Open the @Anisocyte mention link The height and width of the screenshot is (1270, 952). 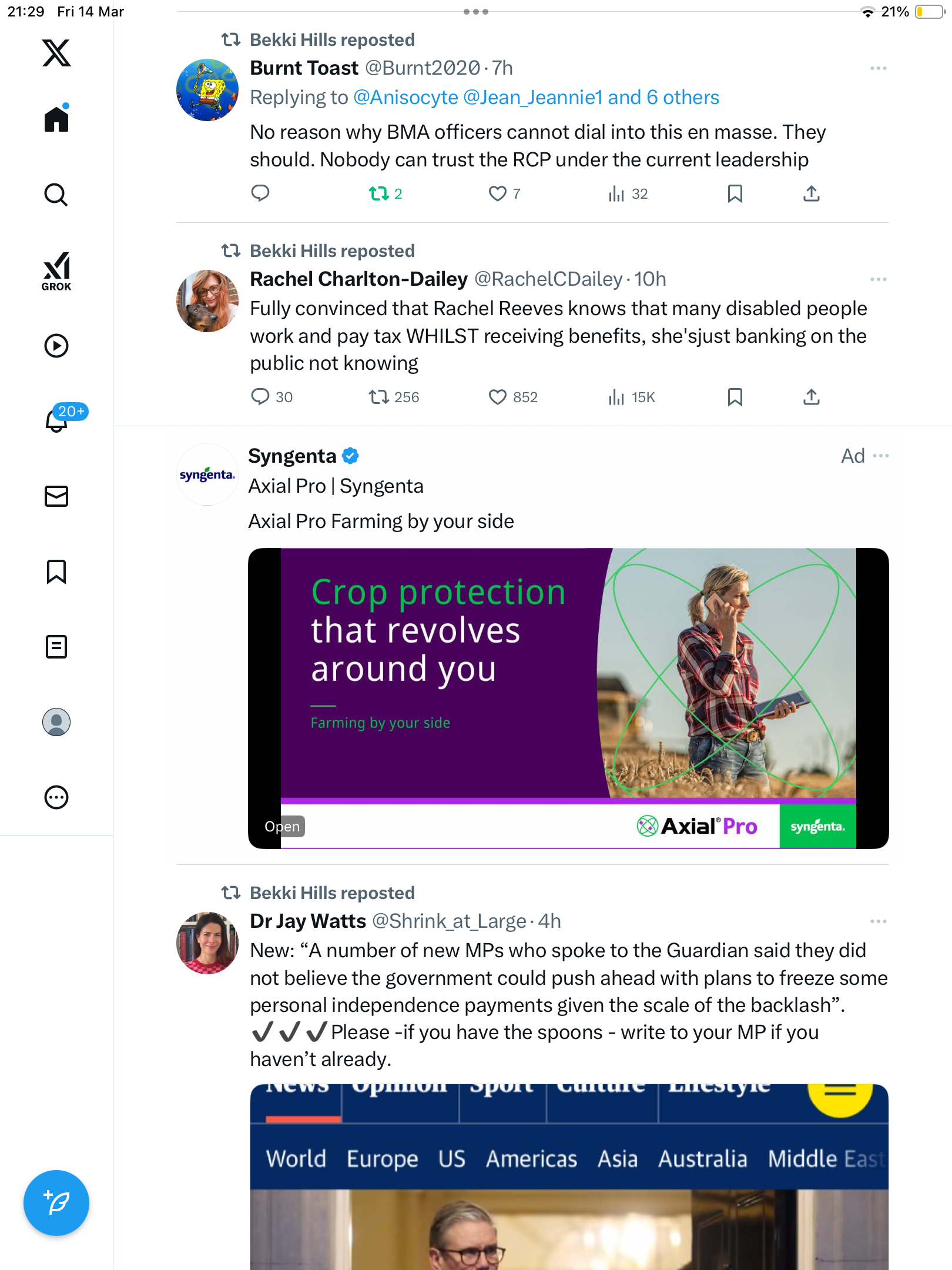click(x=405, y=98)
